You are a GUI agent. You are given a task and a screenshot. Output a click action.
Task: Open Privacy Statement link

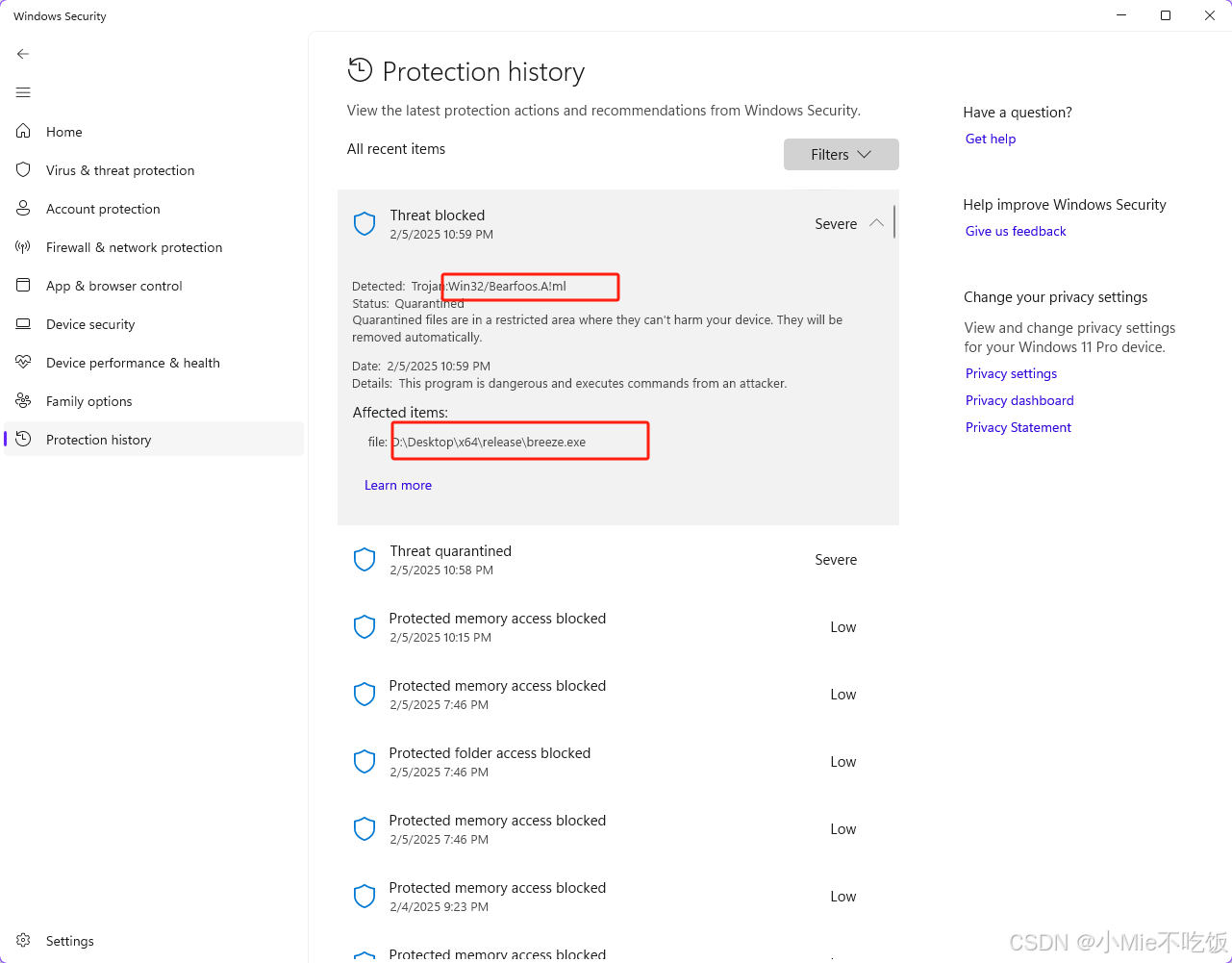tap(1018, 427)
